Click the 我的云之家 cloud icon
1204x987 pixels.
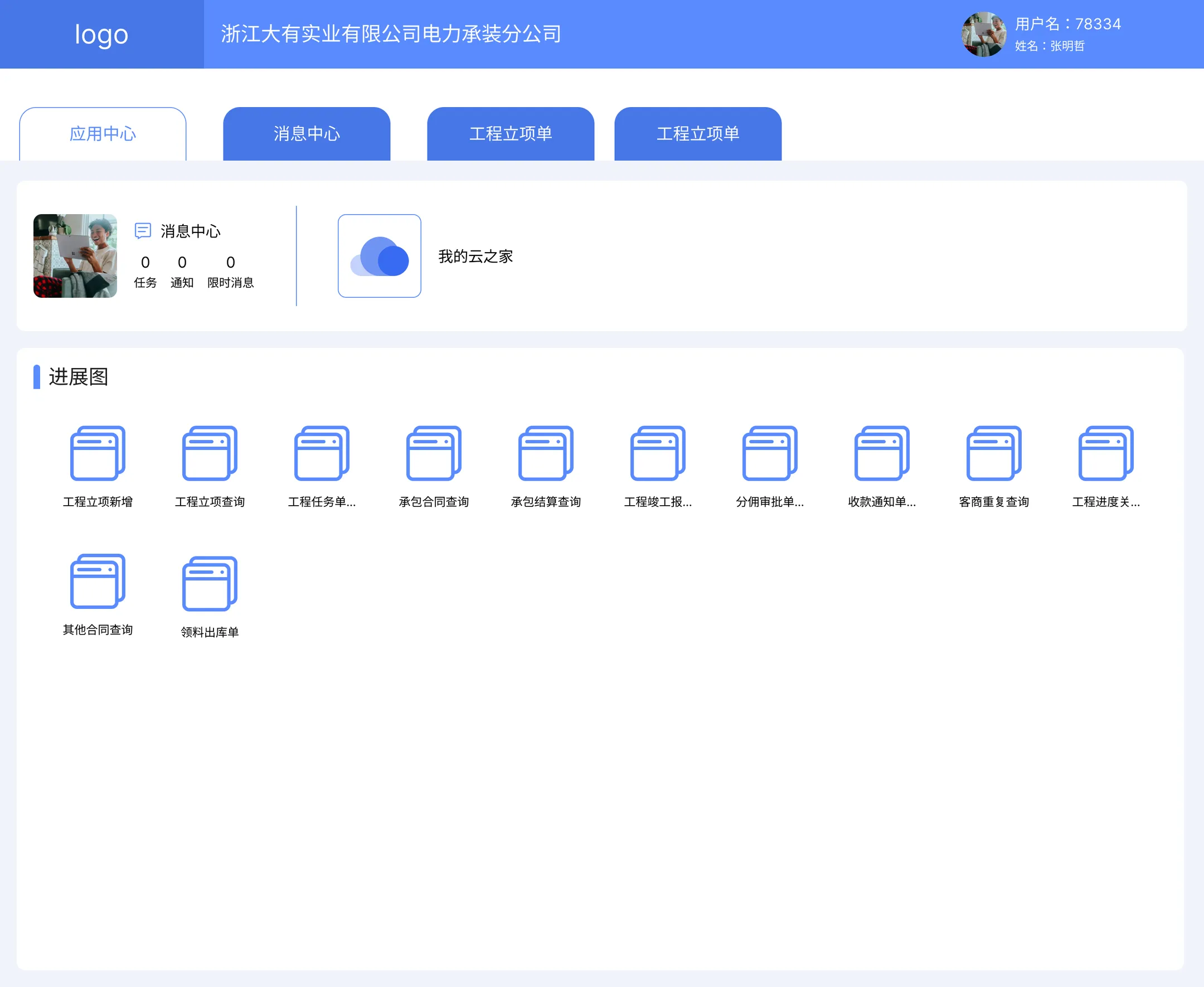tap(380, 256)
